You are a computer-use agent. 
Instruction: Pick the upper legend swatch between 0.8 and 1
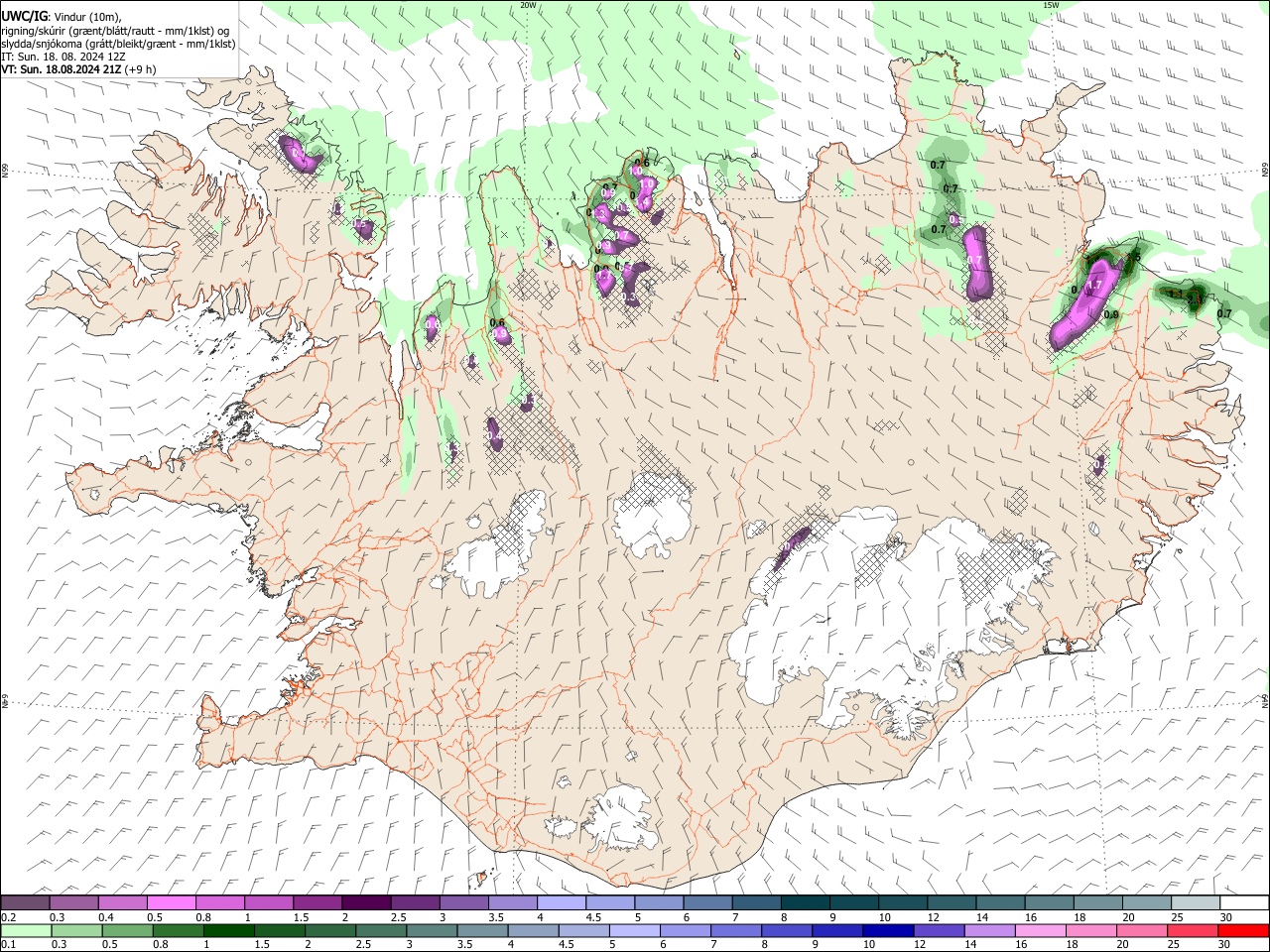coord(220,903)
